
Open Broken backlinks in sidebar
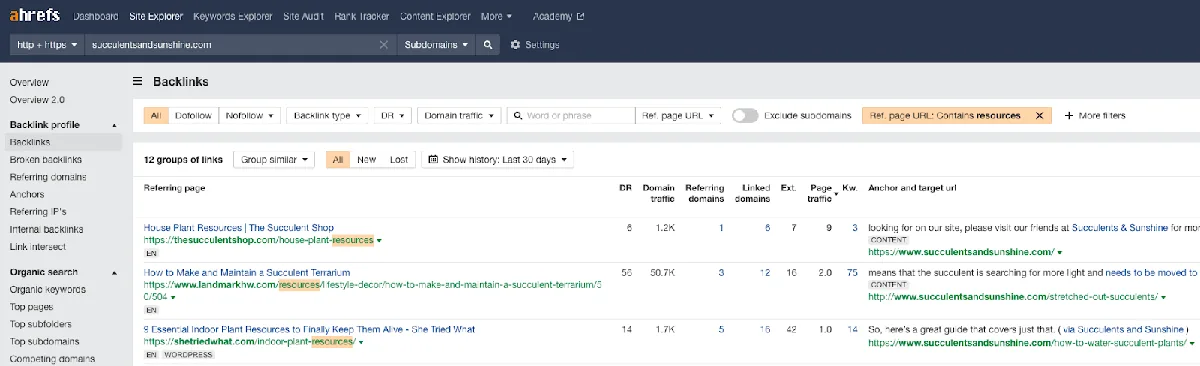tap(46, 160)
